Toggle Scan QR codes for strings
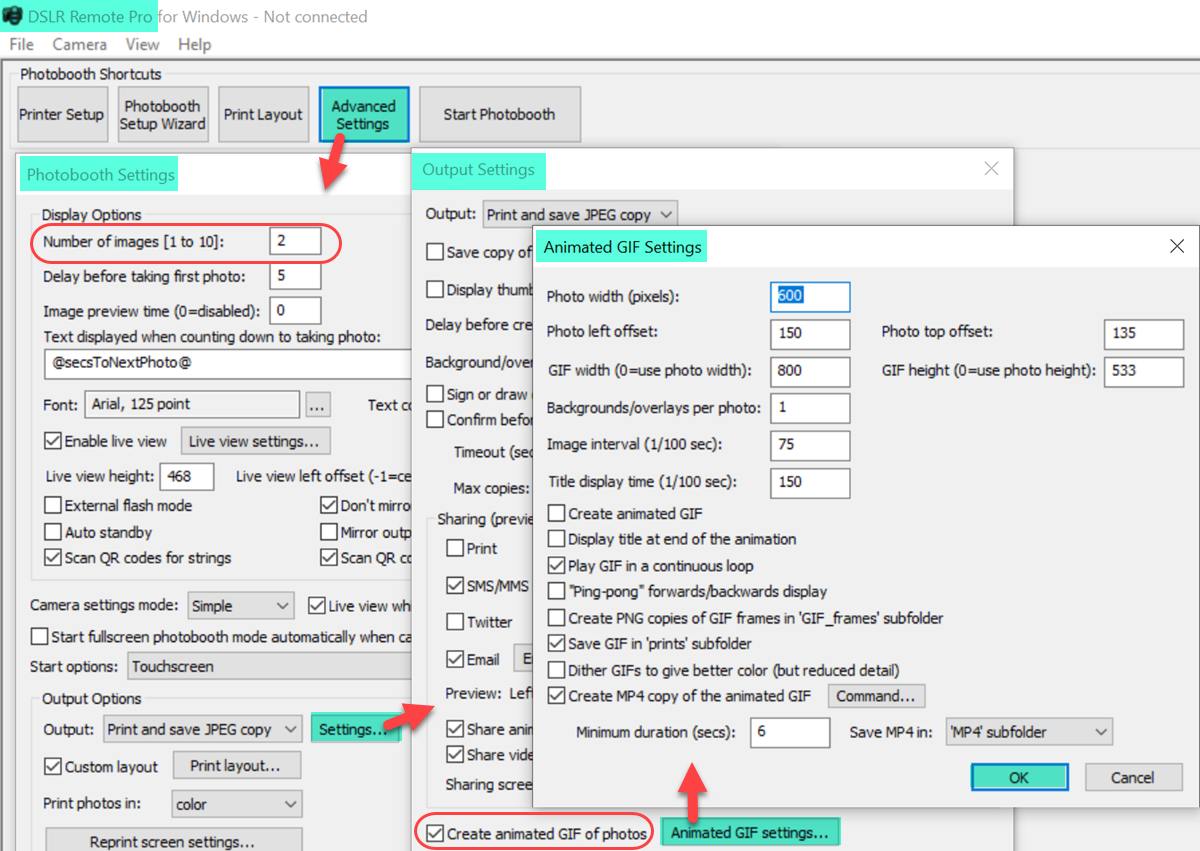Viewport: 1200px width, 851px height. [x=53, y=558]
